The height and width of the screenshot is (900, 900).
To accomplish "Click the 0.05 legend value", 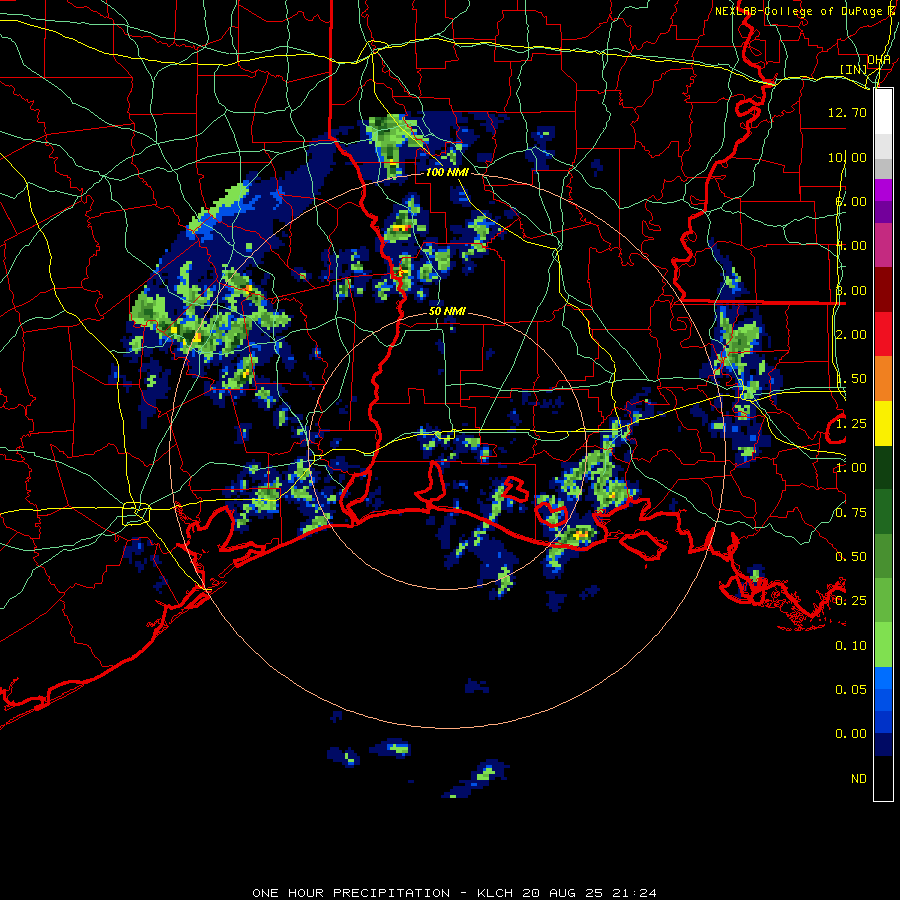I will [x=851, y=690].
